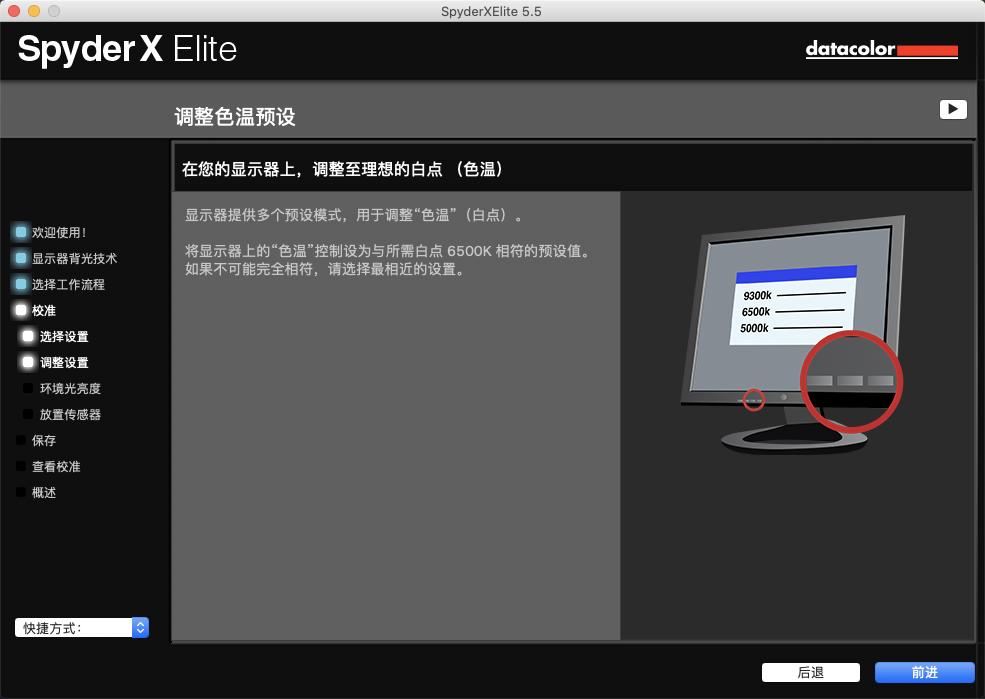Click the dark indicator beside 环境光亮度
Viewport: 985px width, 699px height.
(x=28, y=389)
